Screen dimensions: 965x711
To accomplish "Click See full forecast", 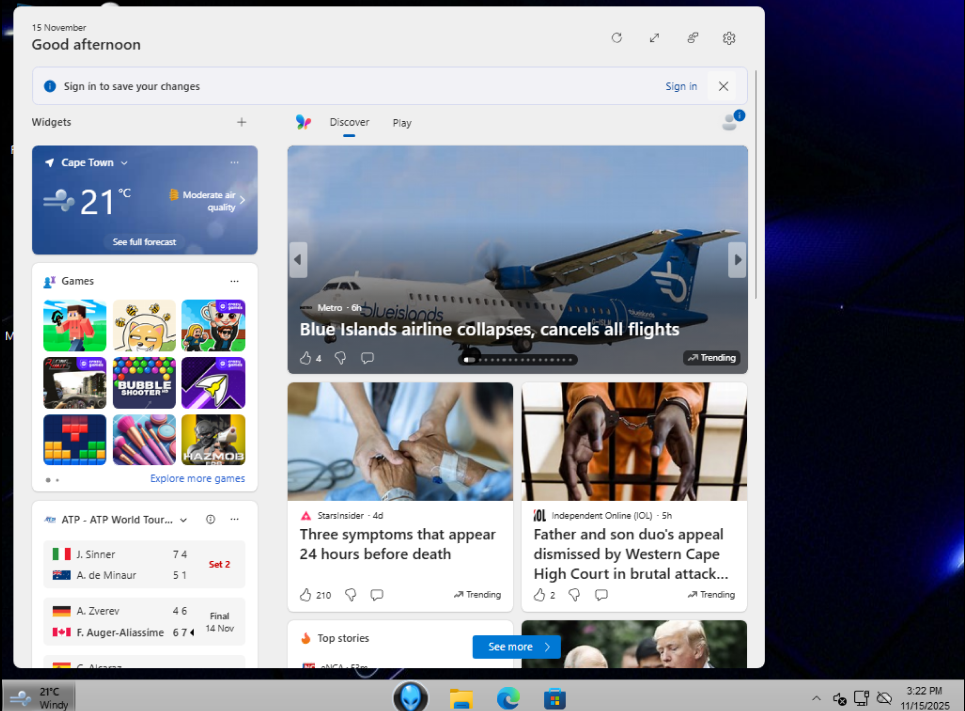I will pyautogui.click(x=144, y=242).
